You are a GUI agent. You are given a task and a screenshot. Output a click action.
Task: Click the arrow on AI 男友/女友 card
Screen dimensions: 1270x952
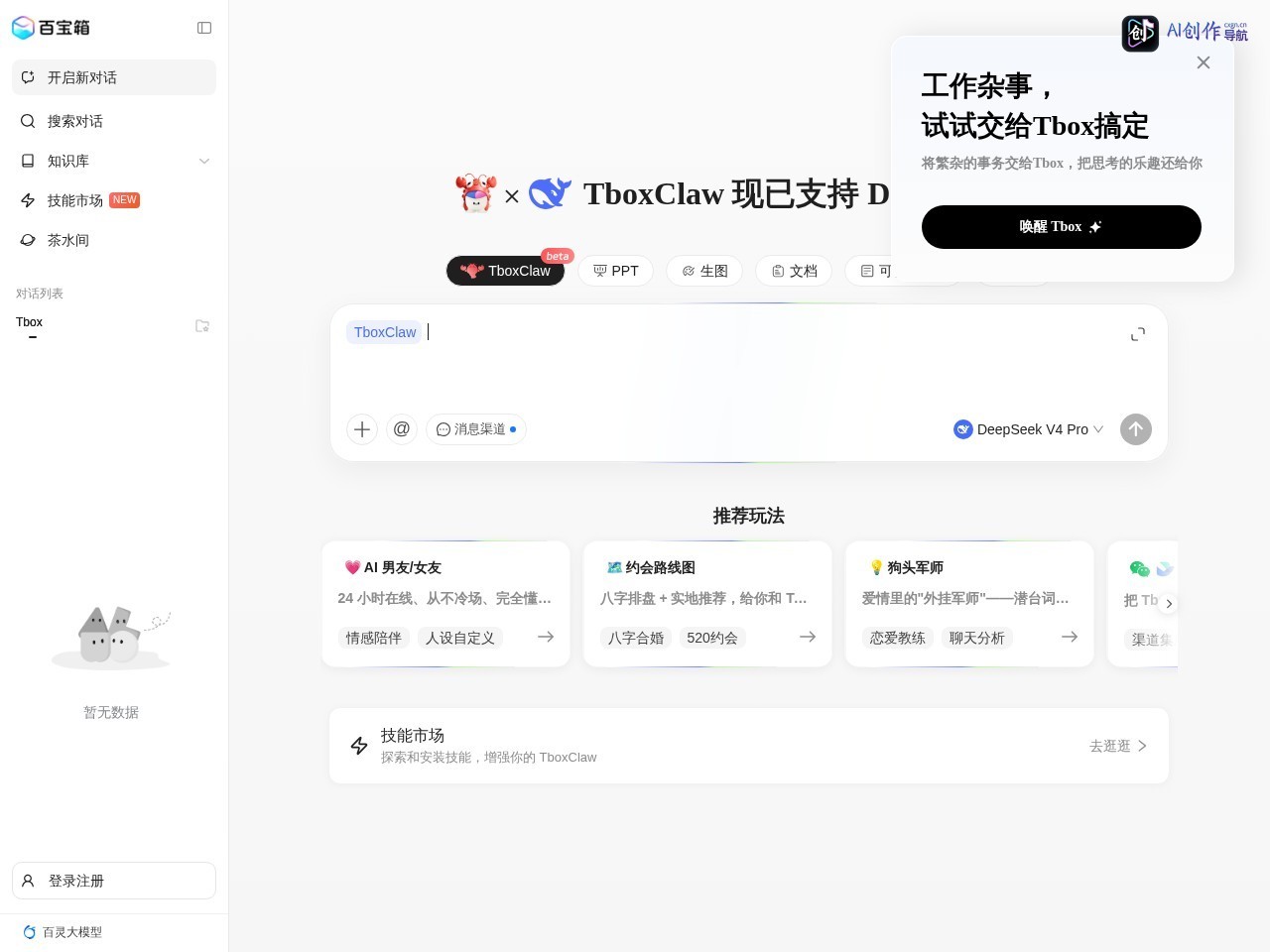click(x=546, y=637)
